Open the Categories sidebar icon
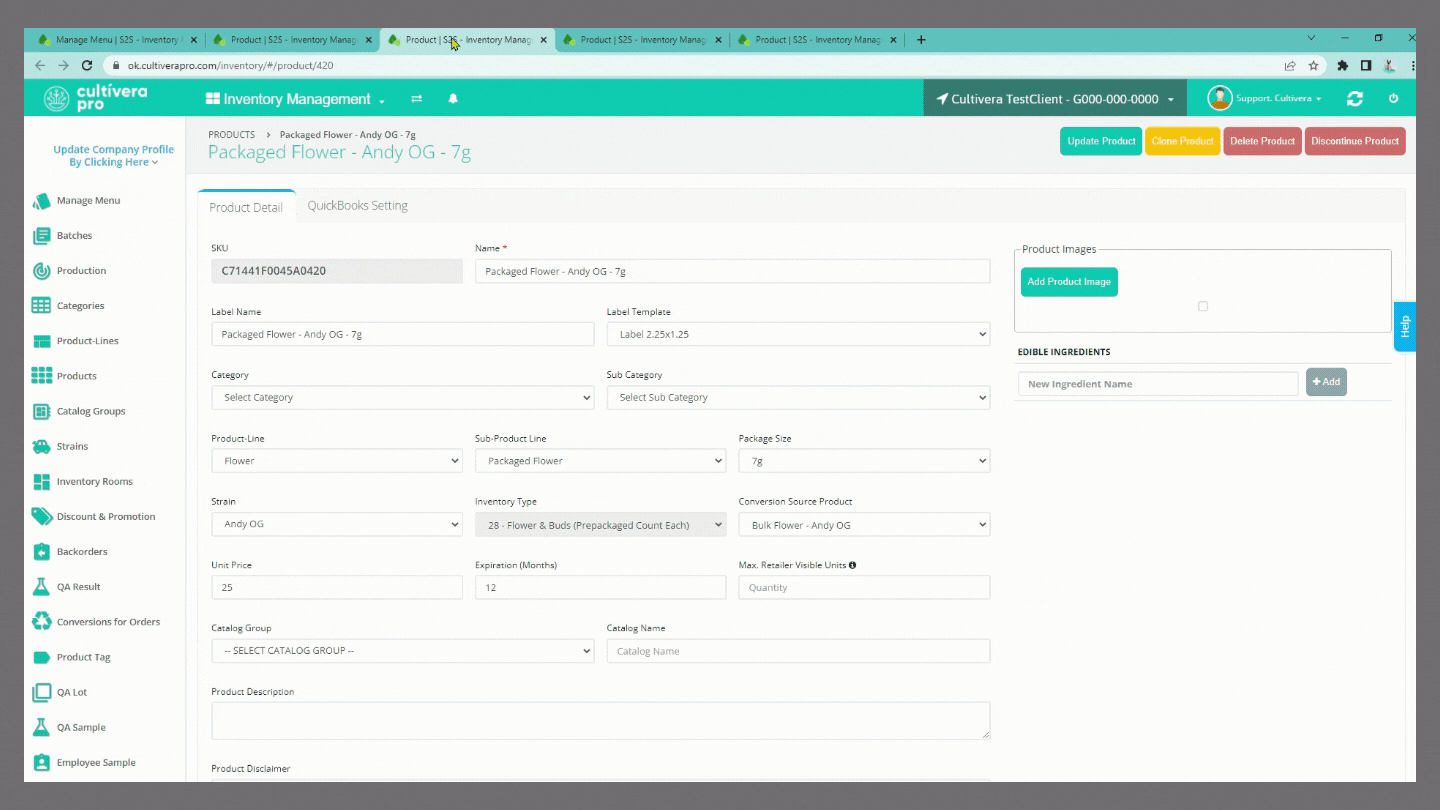The image size is (1440, 810). tap(41, 306)
